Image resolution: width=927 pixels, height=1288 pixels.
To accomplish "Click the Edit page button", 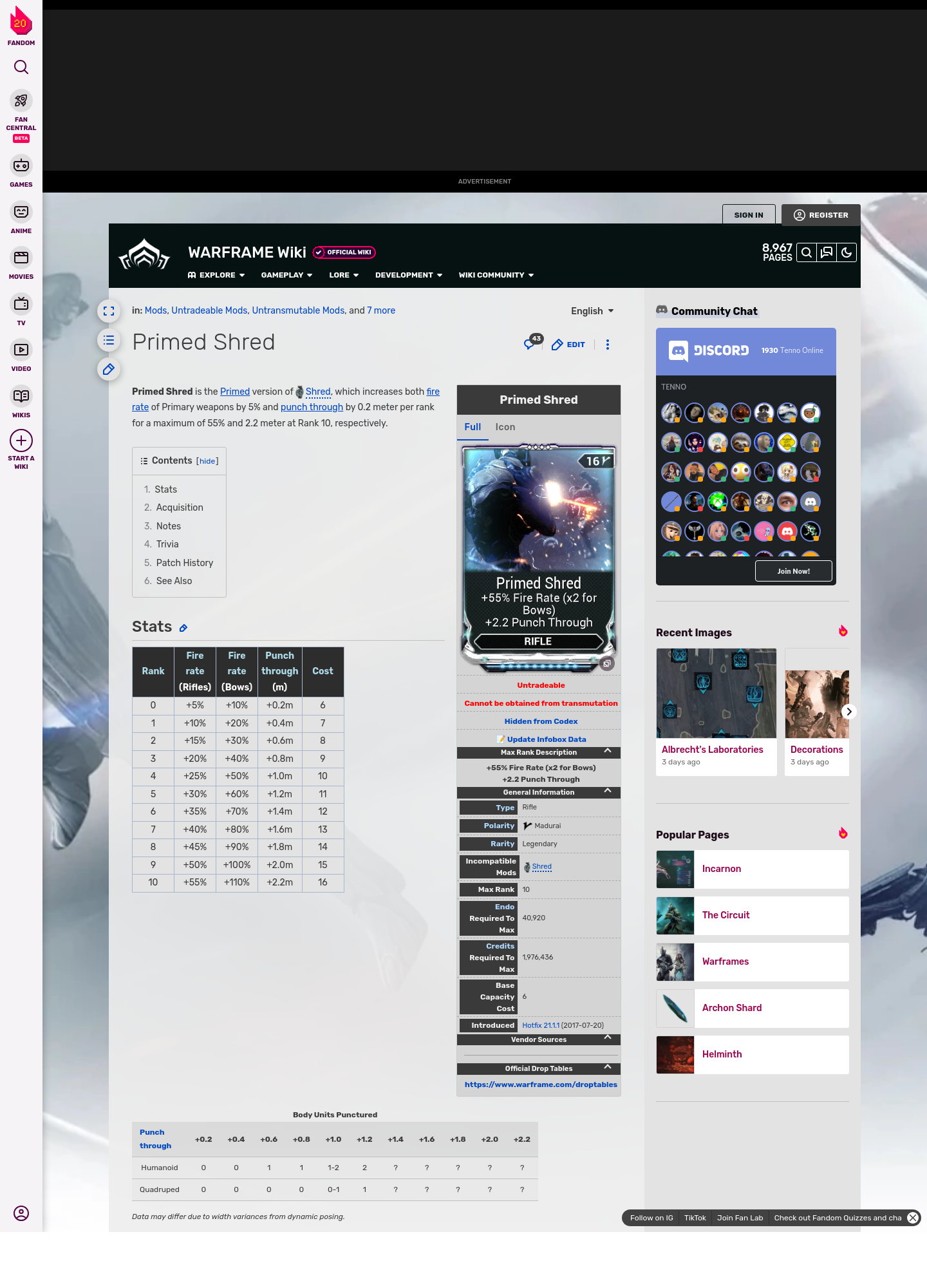I will pos(568,345).
